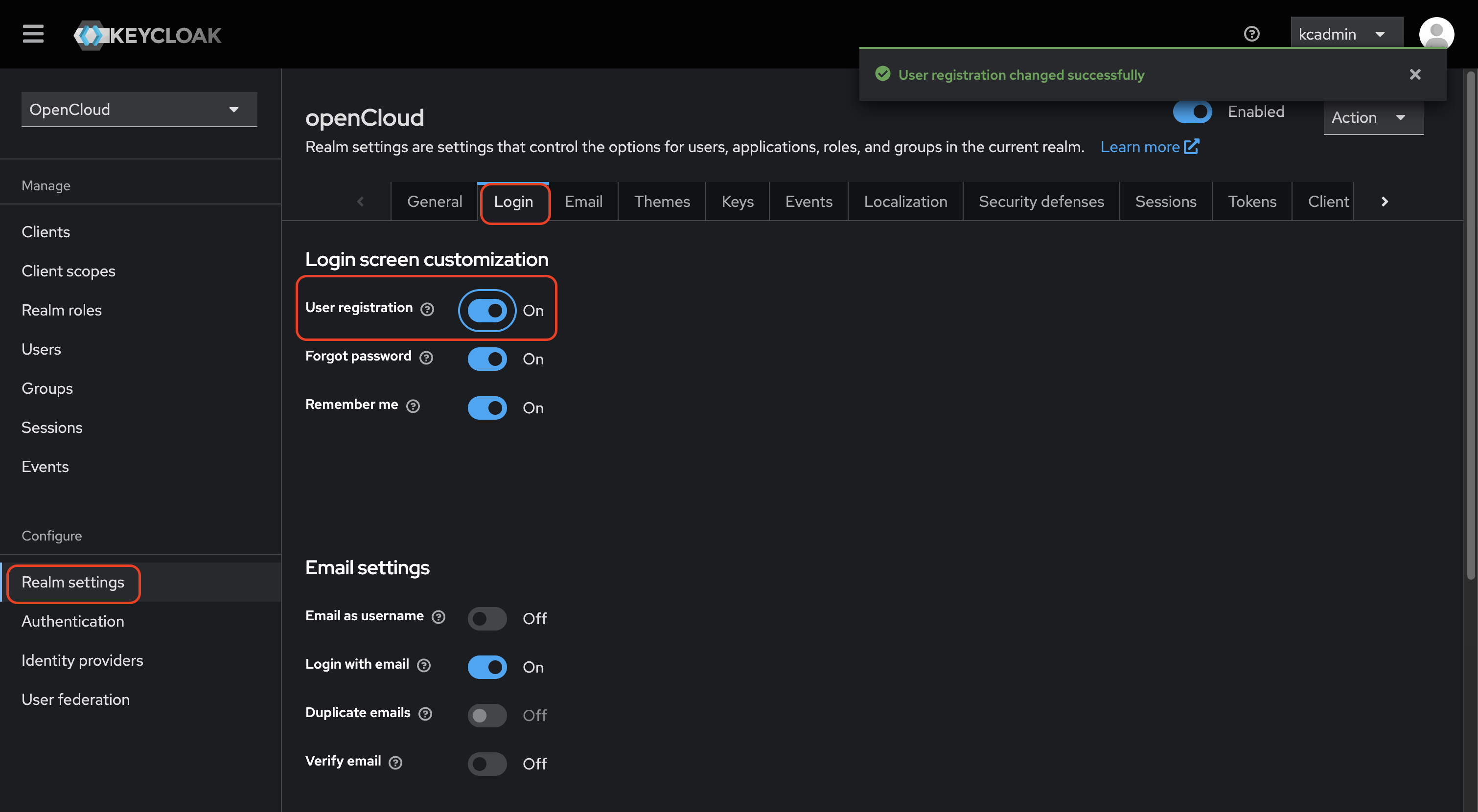Open the Keys tab
The height and width of the screenshot is (812, 1478).
(737, 201)
